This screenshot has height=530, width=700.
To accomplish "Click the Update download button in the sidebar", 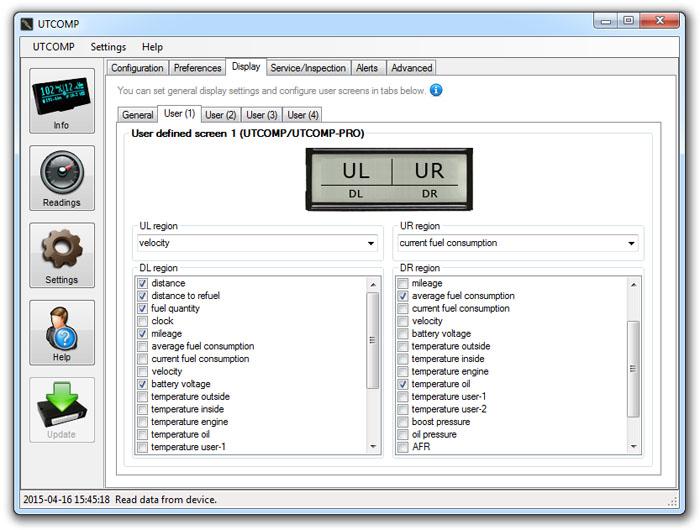I will tap(62, 410).
